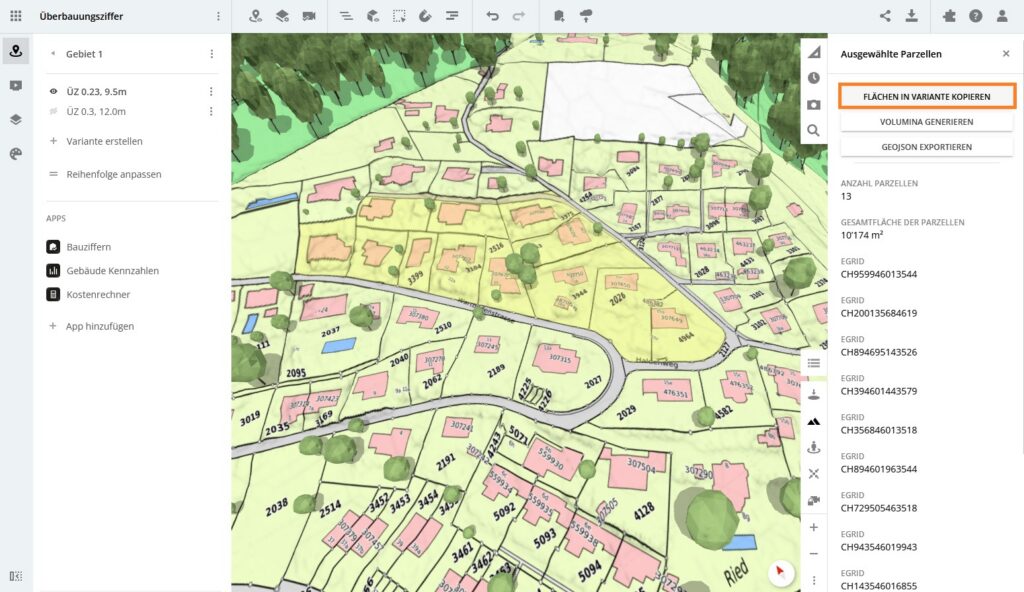The width and height of the screenshot is (1024, 592).
Task: Open the Bauziffern app
Action: coord(88,246)
